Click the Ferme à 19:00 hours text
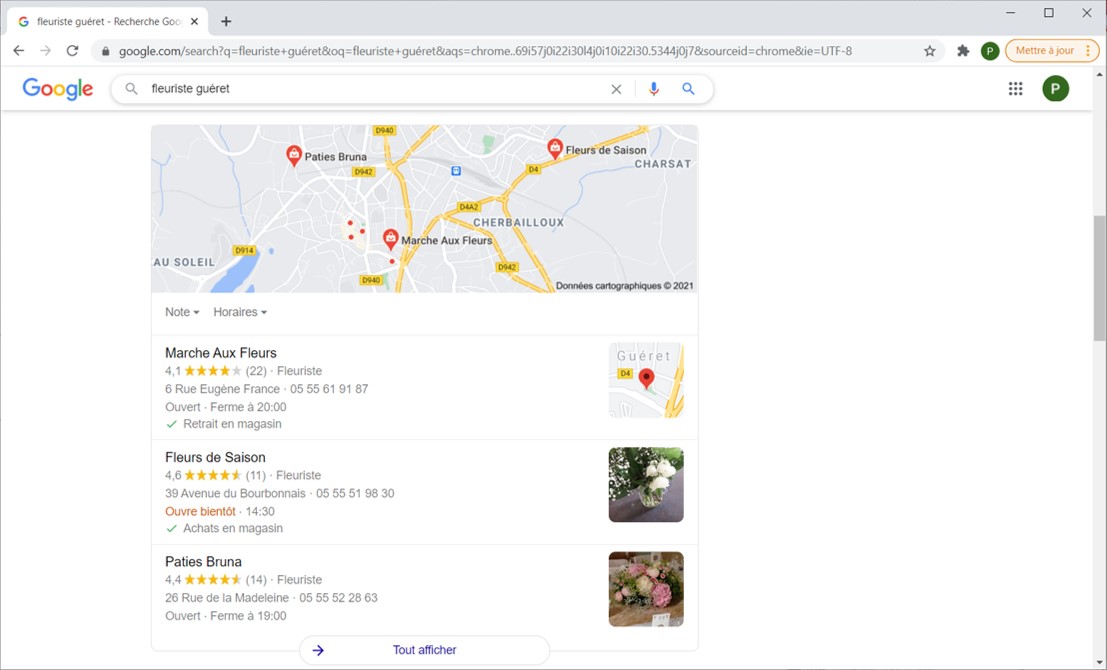This screenshot has width=1107, height=670. click(249, 616)
